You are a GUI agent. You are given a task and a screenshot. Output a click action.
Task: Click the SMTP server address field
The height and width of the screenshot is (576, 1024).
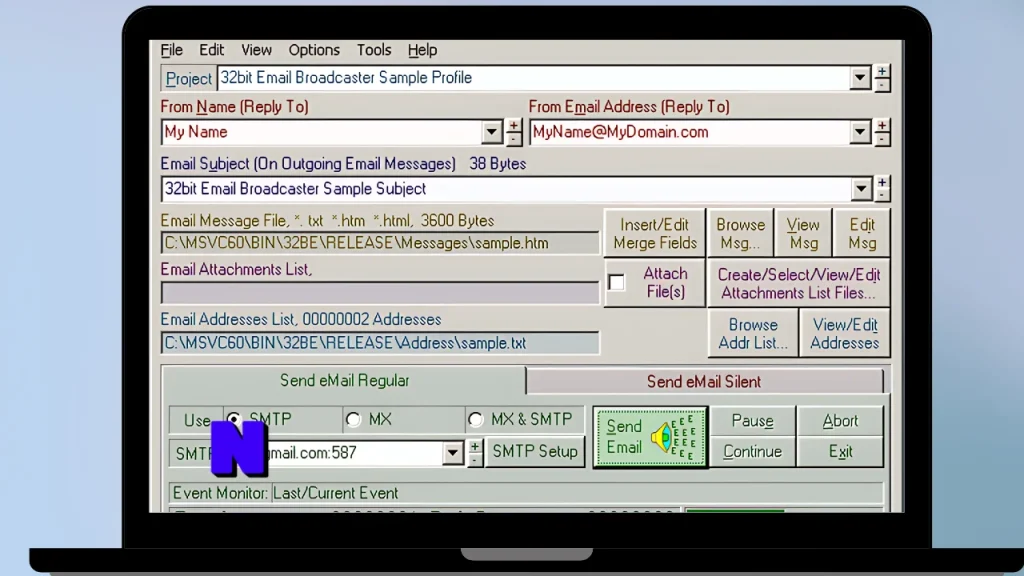pos(333,453)
